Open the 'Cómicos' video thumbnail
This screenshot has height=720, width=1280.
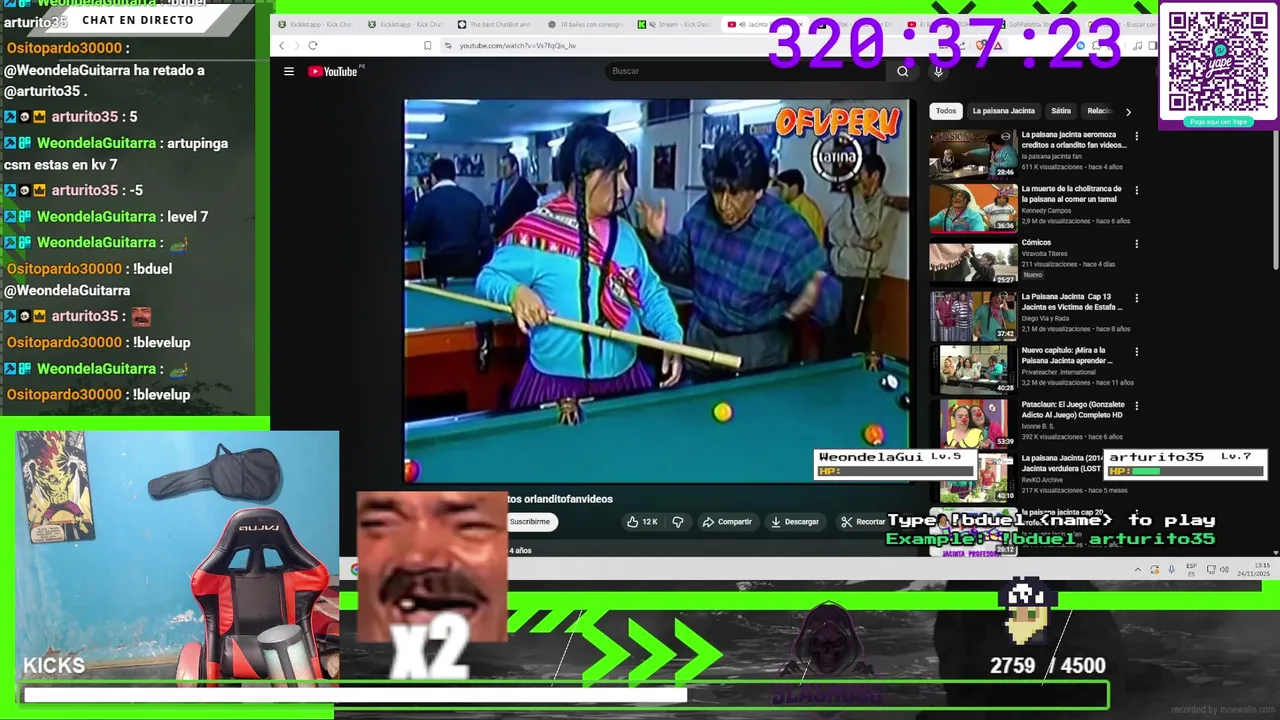[x=973, y=261]
